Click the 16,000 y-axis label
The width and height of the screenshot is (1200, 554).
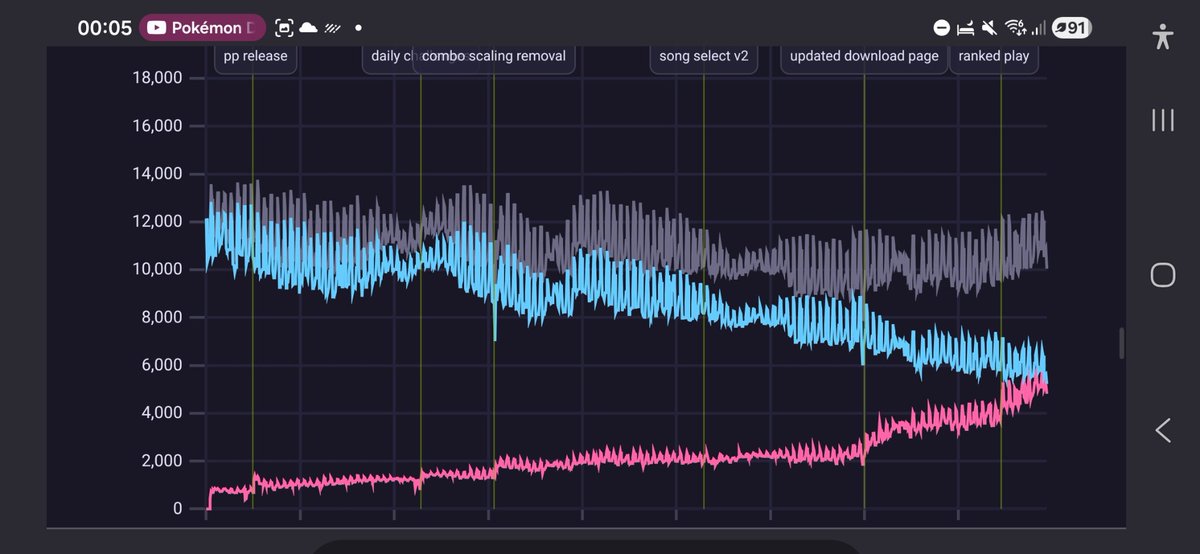point(156,126)
